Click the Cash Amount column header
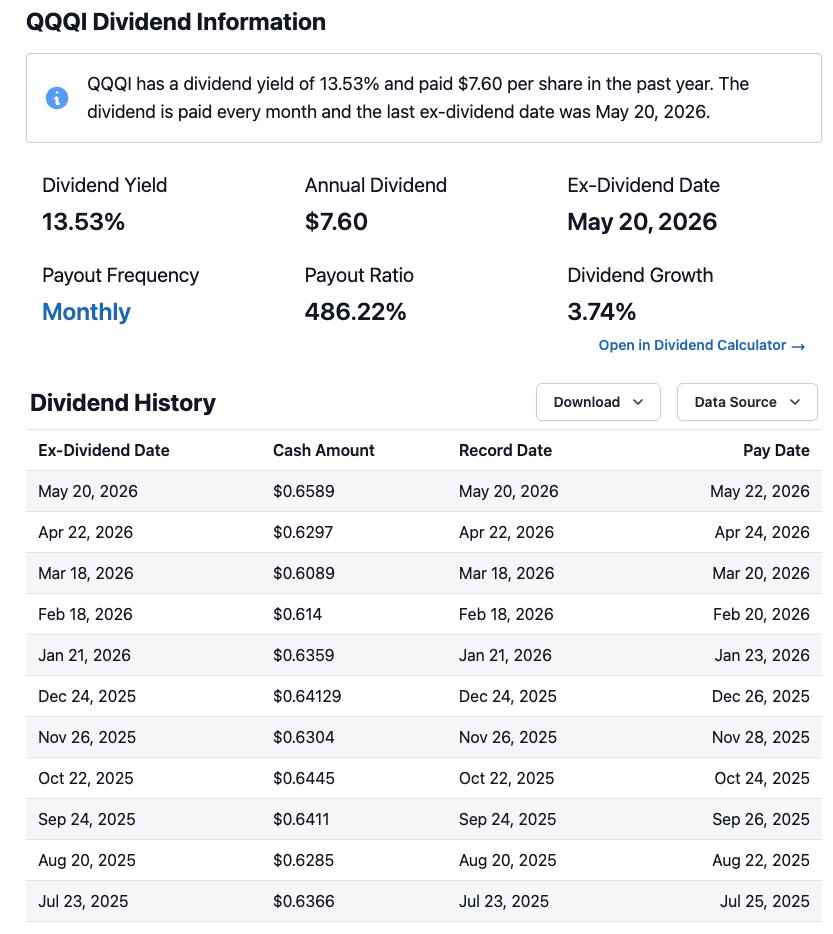 tap(324, 451)
